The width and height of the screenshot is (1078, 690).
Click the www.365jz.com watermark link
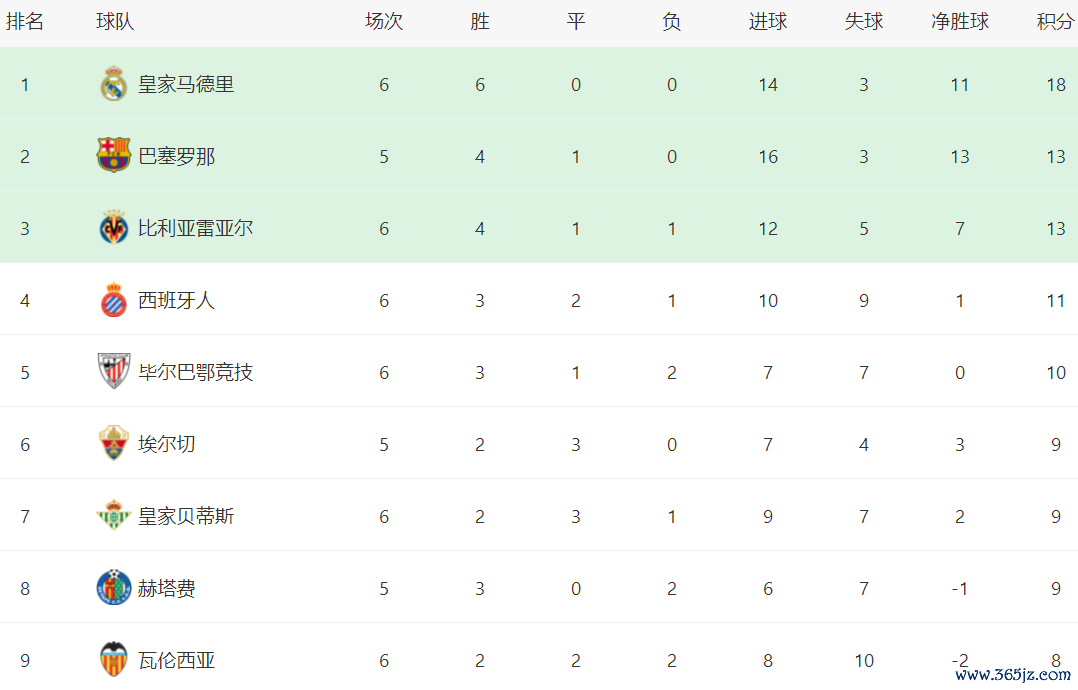tap(1014, 675)
